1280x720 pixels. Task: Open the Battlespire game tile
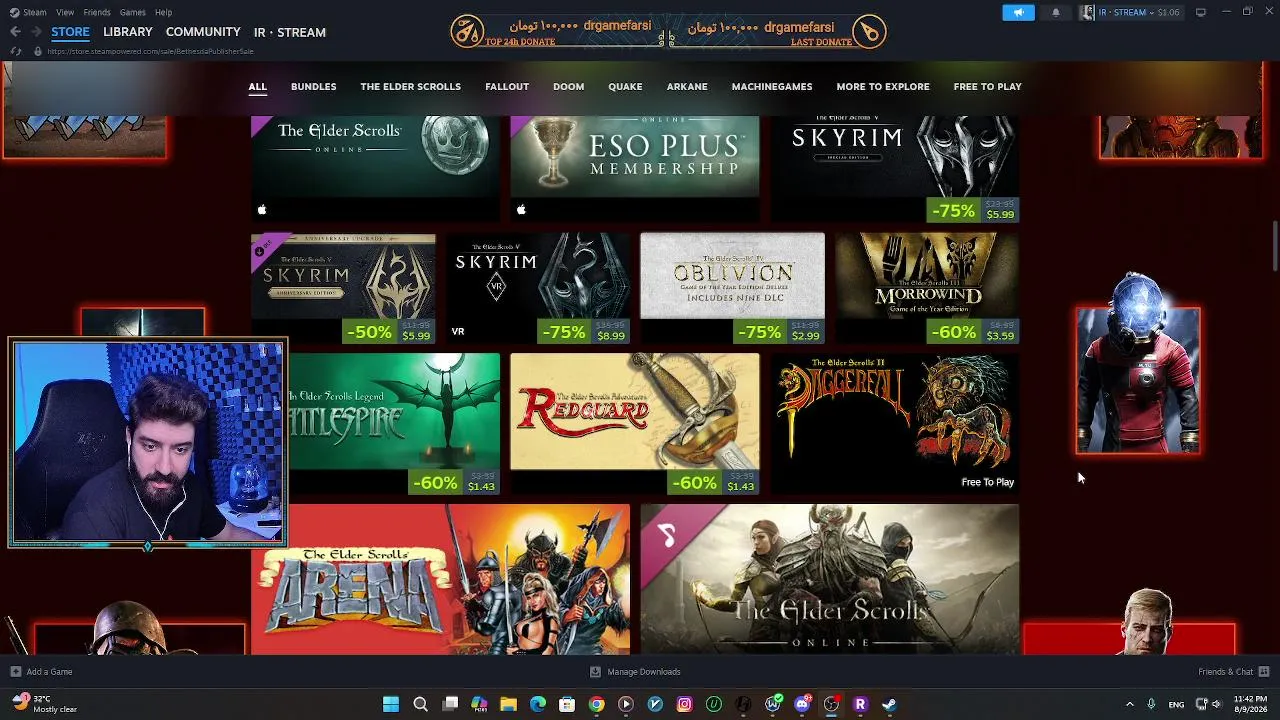pyautogui.click(x=394, y=424)
